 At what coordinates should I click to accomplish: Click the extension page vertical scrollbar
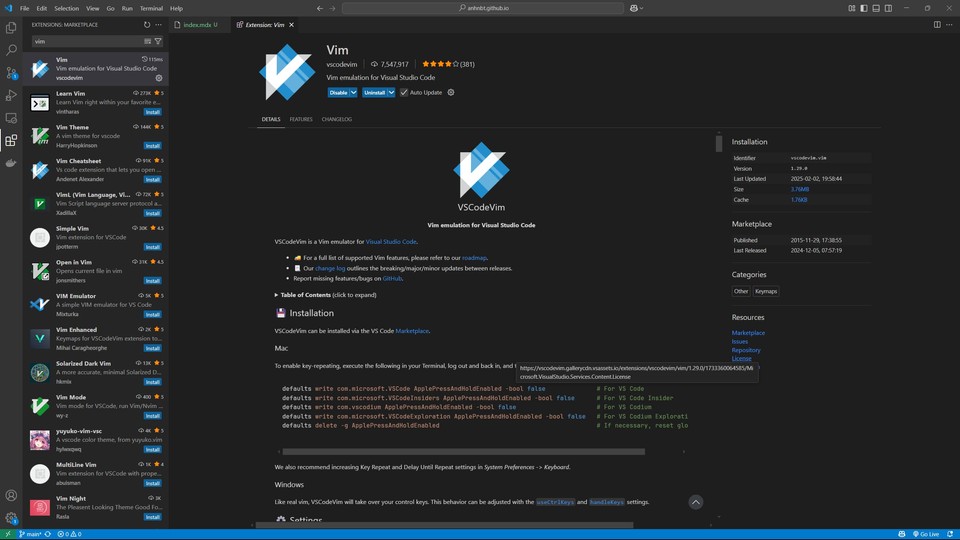(x=719, y=143)
